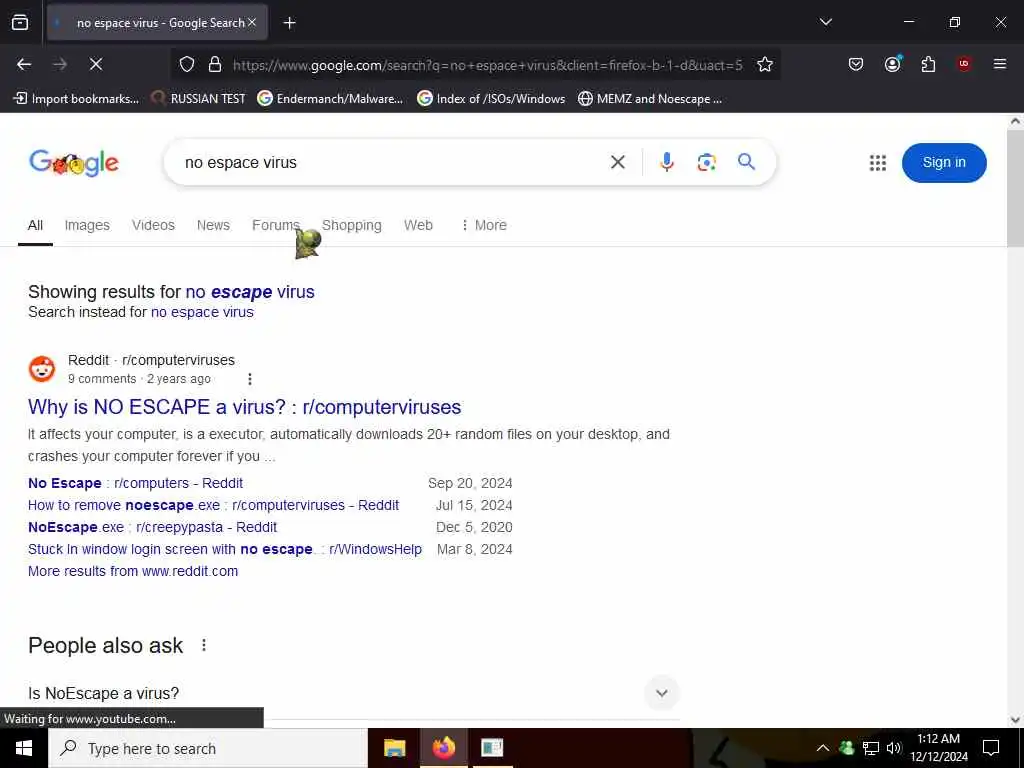Open the tracking protection shield icon
1024x768 pixels.
click(187, 65)
